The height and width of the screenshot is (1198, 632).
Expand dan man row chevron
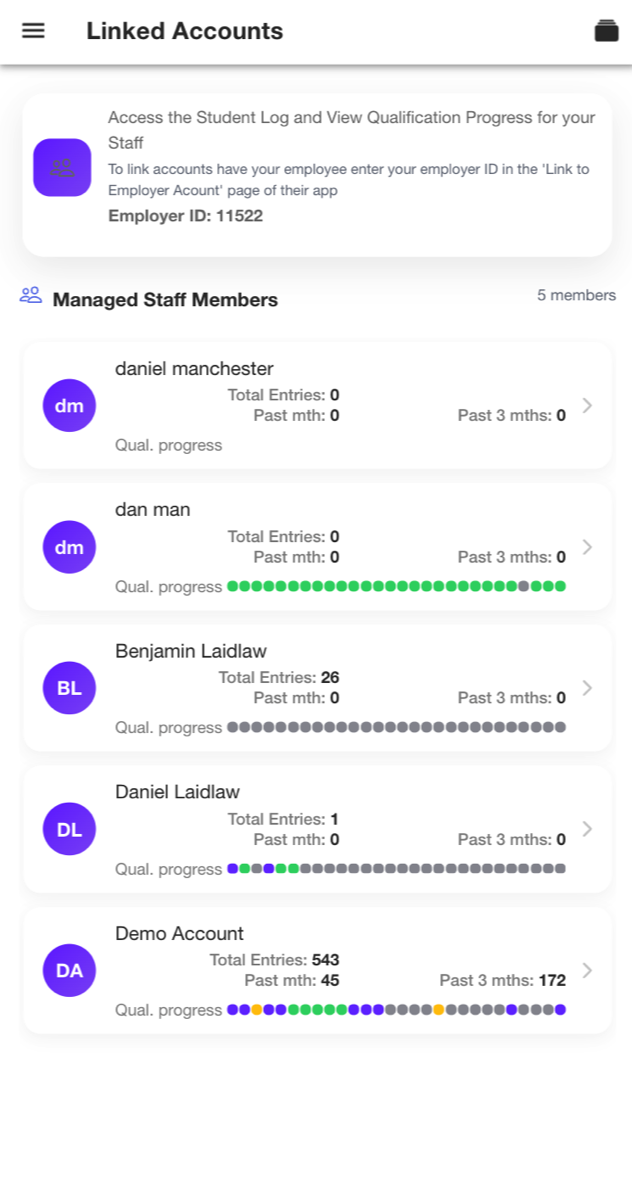[x=587, y=547]
